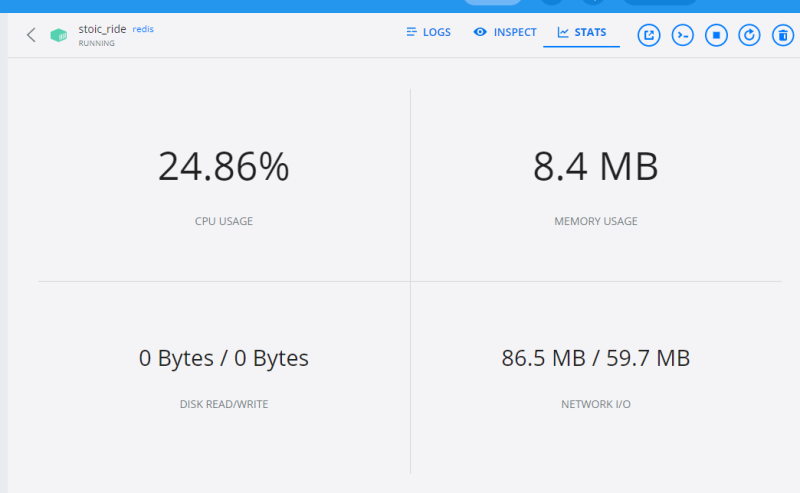Click the 24.86% CPU usage value

coord(223,166)
